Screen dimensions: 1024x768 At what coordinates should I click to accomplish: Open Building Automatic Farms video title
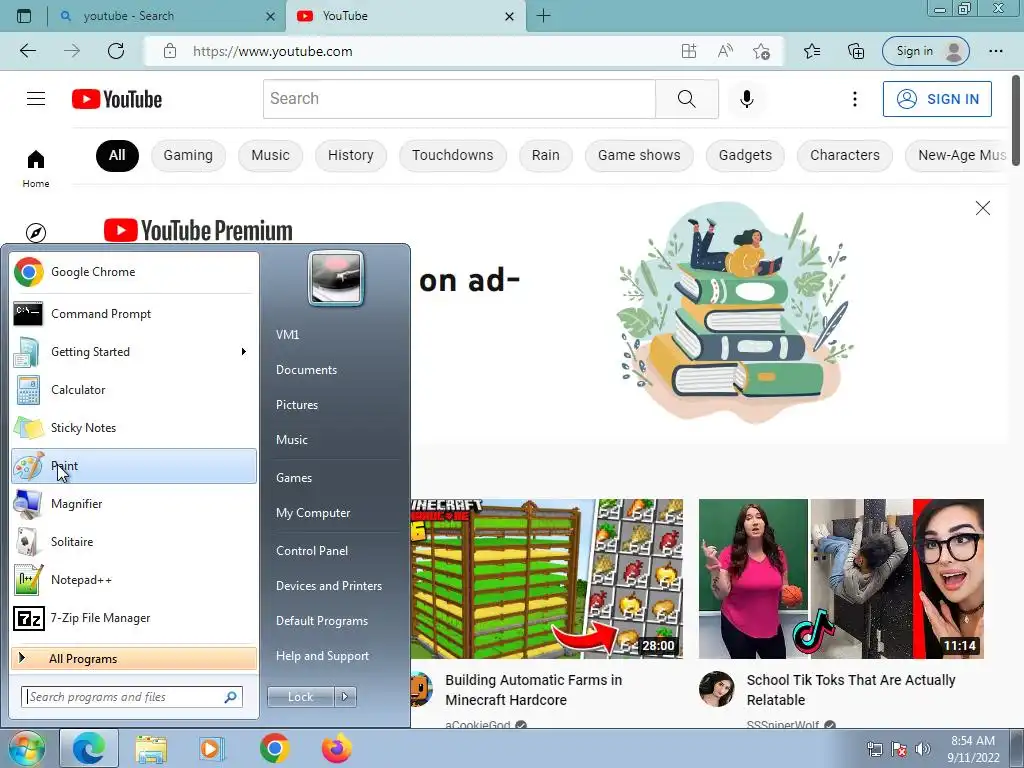point(534,690)
